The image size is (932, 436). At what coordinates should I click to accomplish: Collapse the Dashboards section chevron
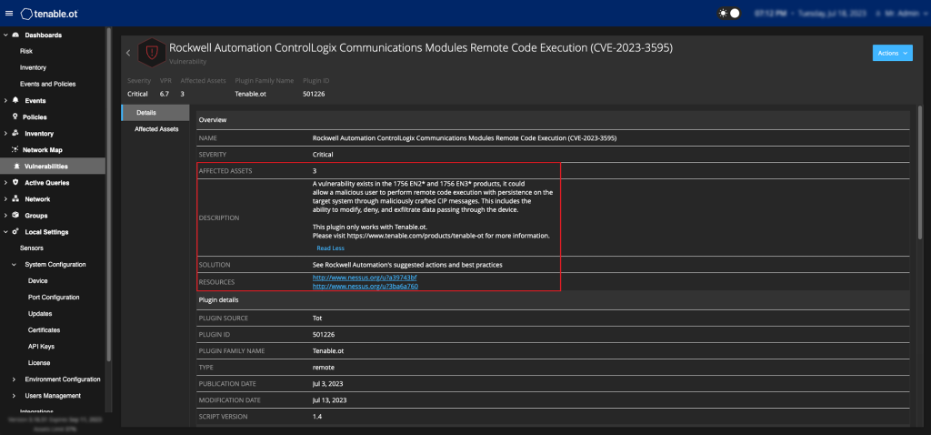coord(5,35)
